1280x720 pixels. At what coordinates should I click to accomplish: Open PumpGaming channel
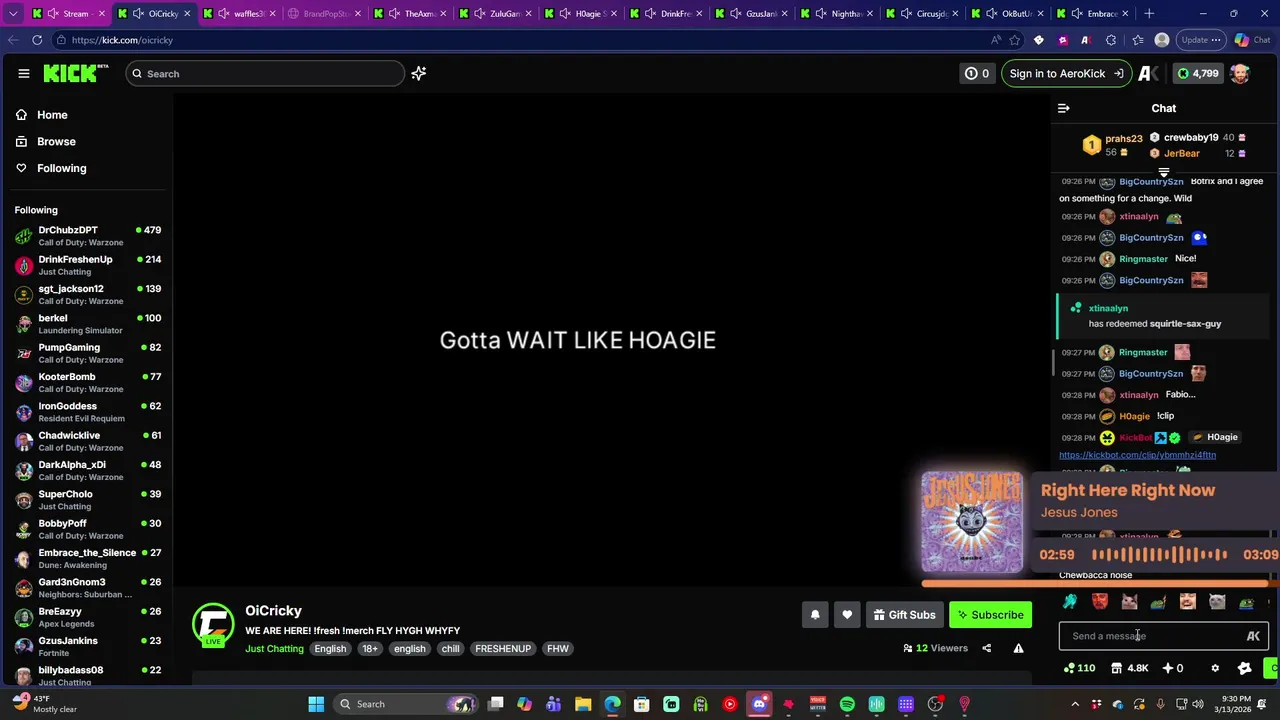pos(88,353)
